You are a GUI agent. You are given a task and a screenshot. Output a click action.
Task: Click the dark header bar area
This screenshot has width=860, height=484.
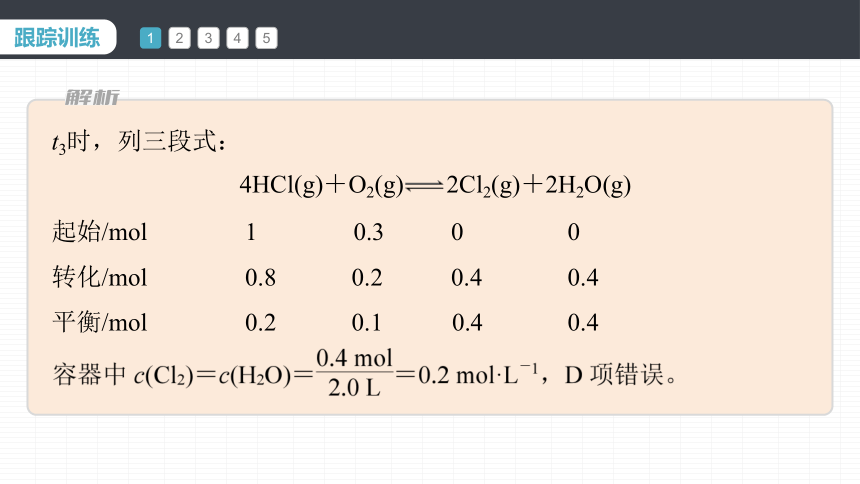click(548, 29)
